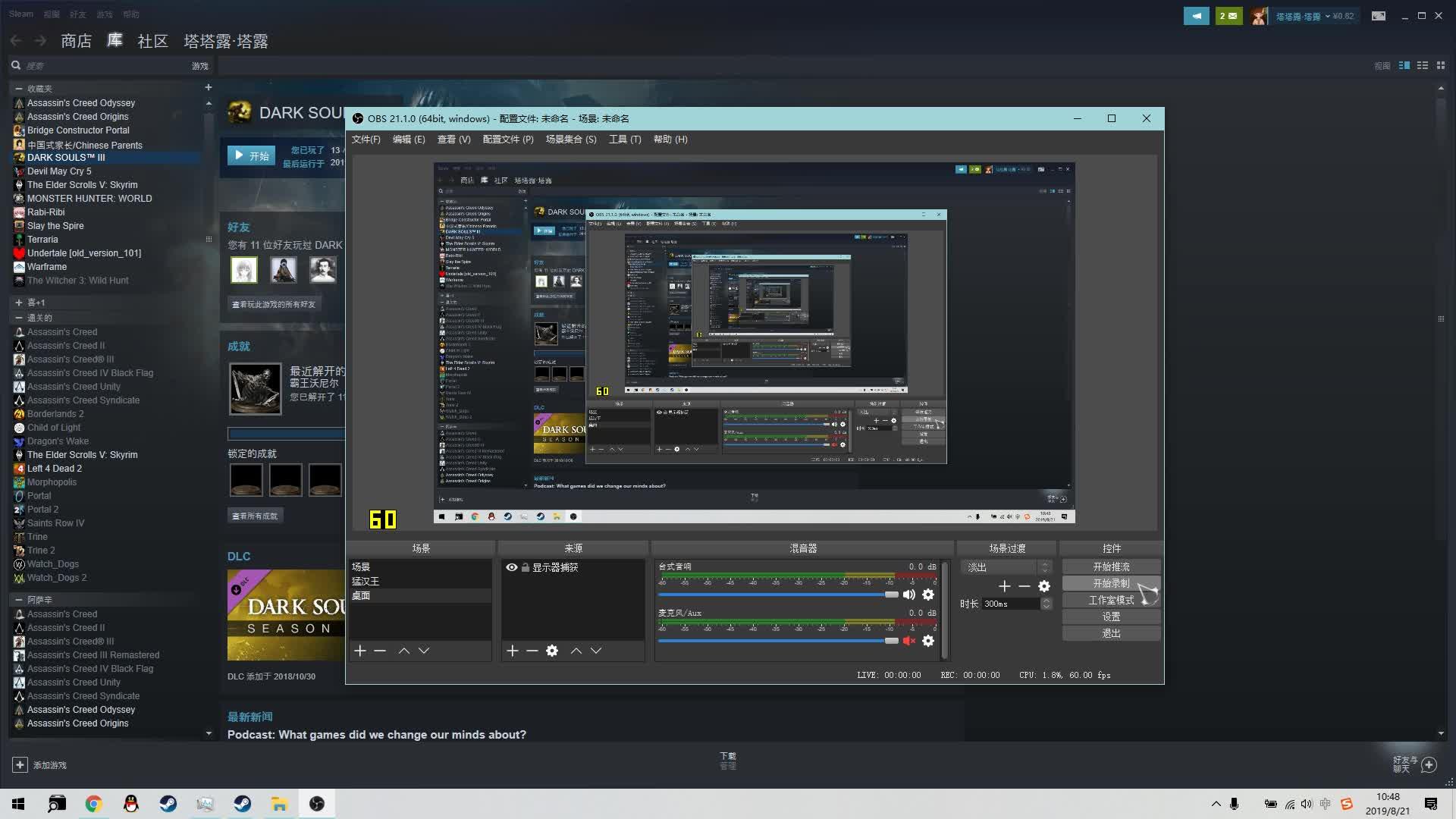The height and width of the screenshot is (819, 1456).
Task: Open Chrome from Windows taskbar
Action: (x=93, y=804)
